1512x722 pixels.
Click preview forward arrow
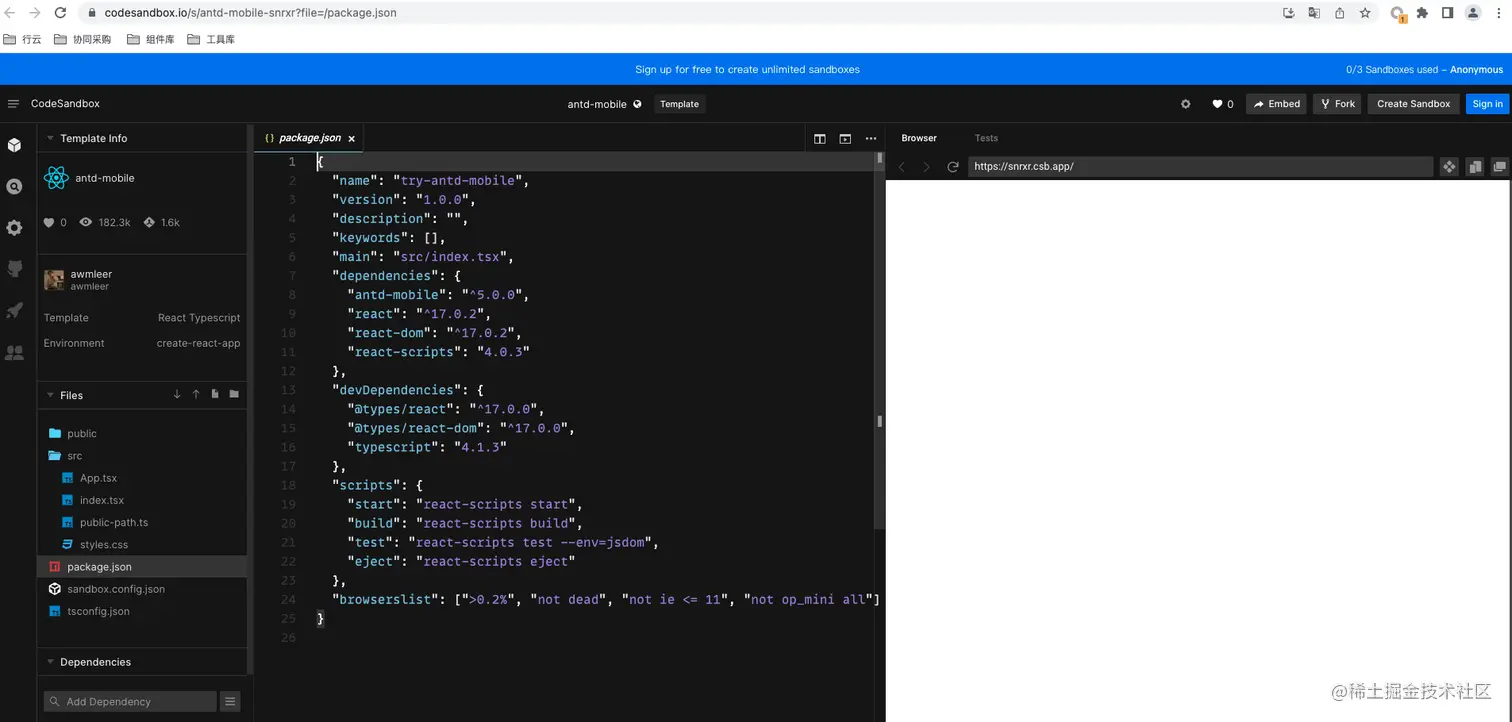(926, 167)
